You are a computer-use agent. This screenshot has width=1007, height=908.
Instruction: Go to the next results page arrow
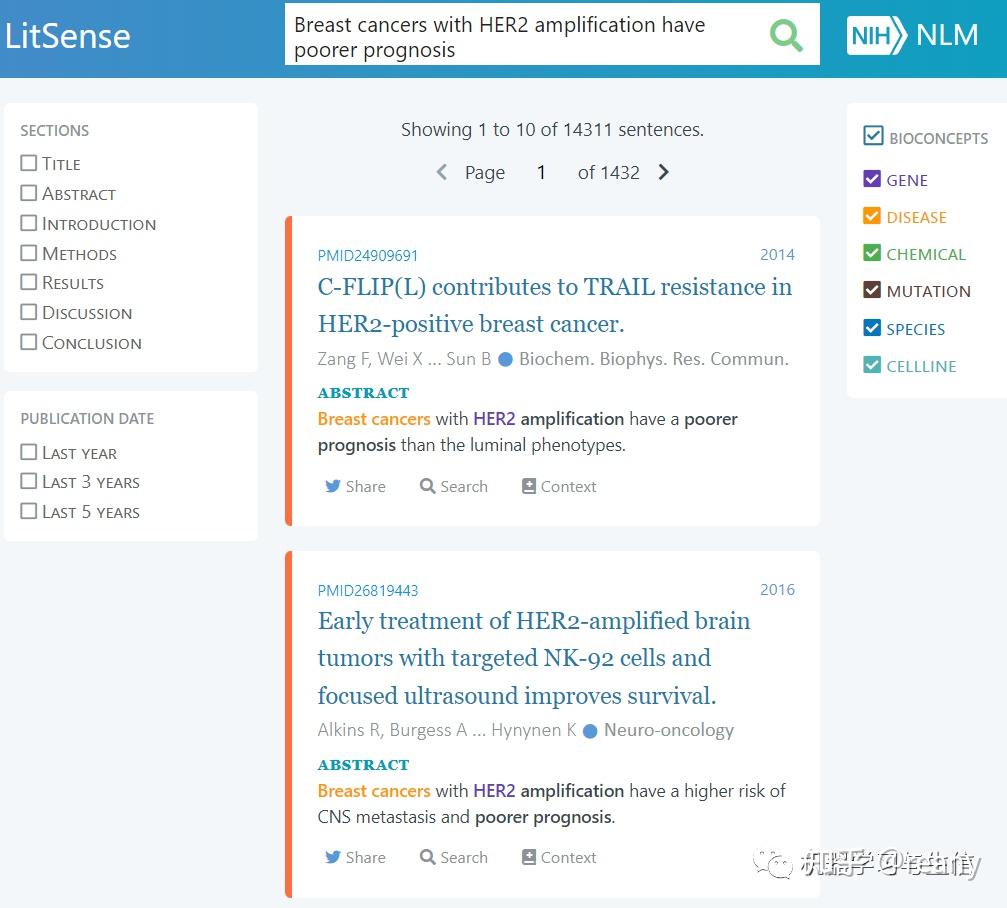tap(664, 172)
